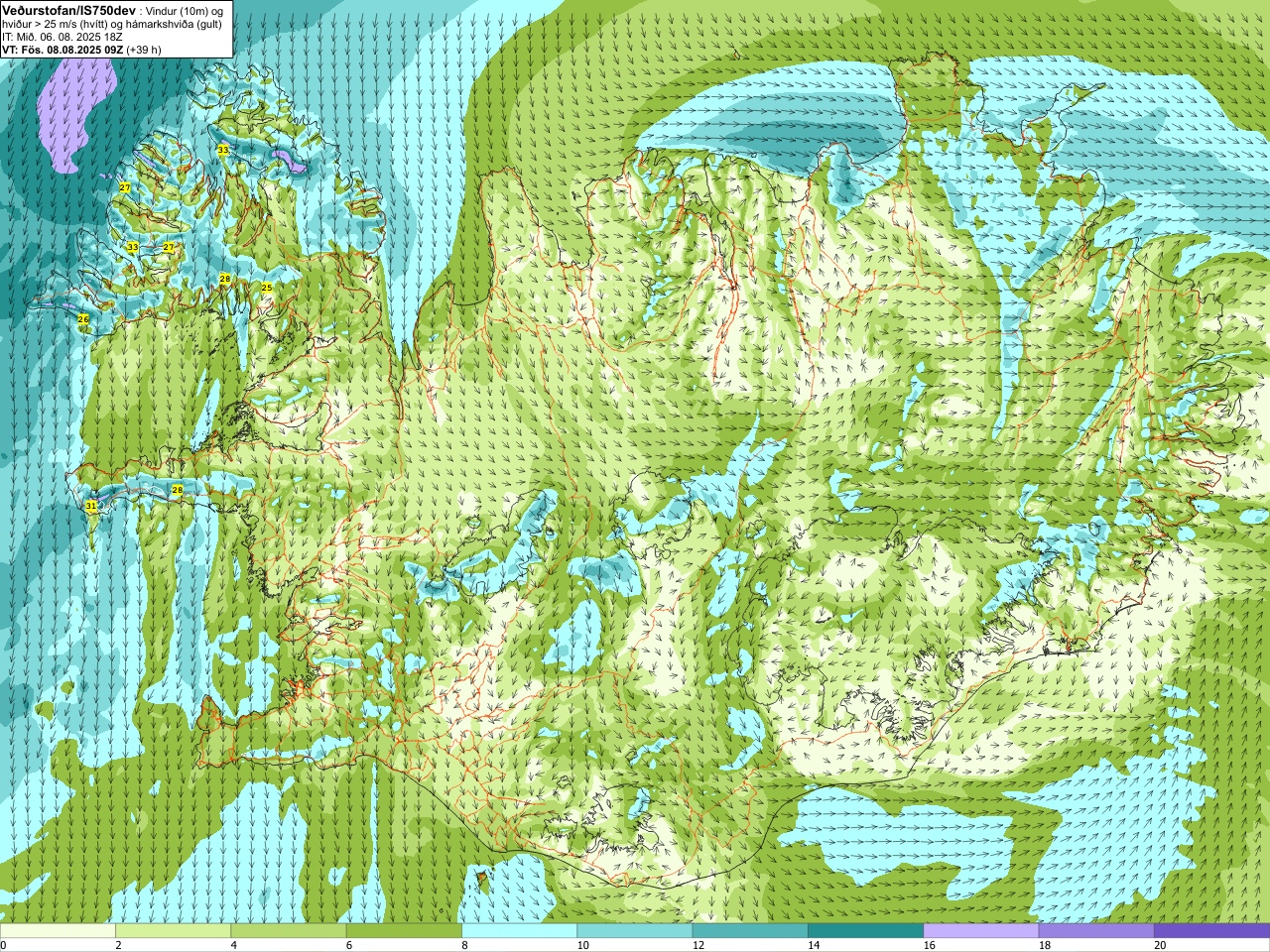The image size is (1270, 952).
Task: Click the 33 gust label near the purple strip
Action: 222,150
